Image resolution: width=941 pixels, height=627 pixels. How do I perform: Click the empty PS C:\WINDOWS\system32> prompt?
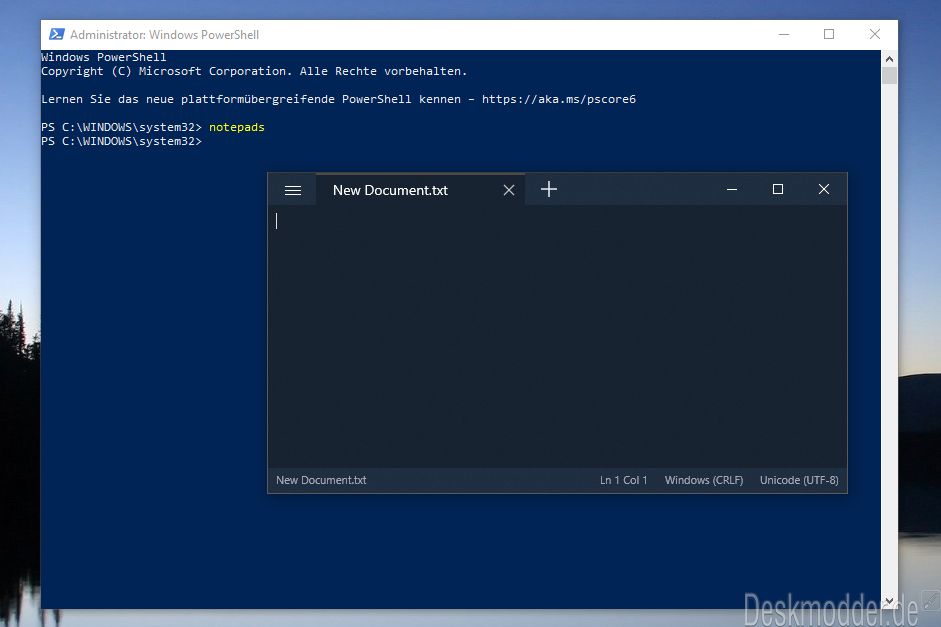pos(121,142)
